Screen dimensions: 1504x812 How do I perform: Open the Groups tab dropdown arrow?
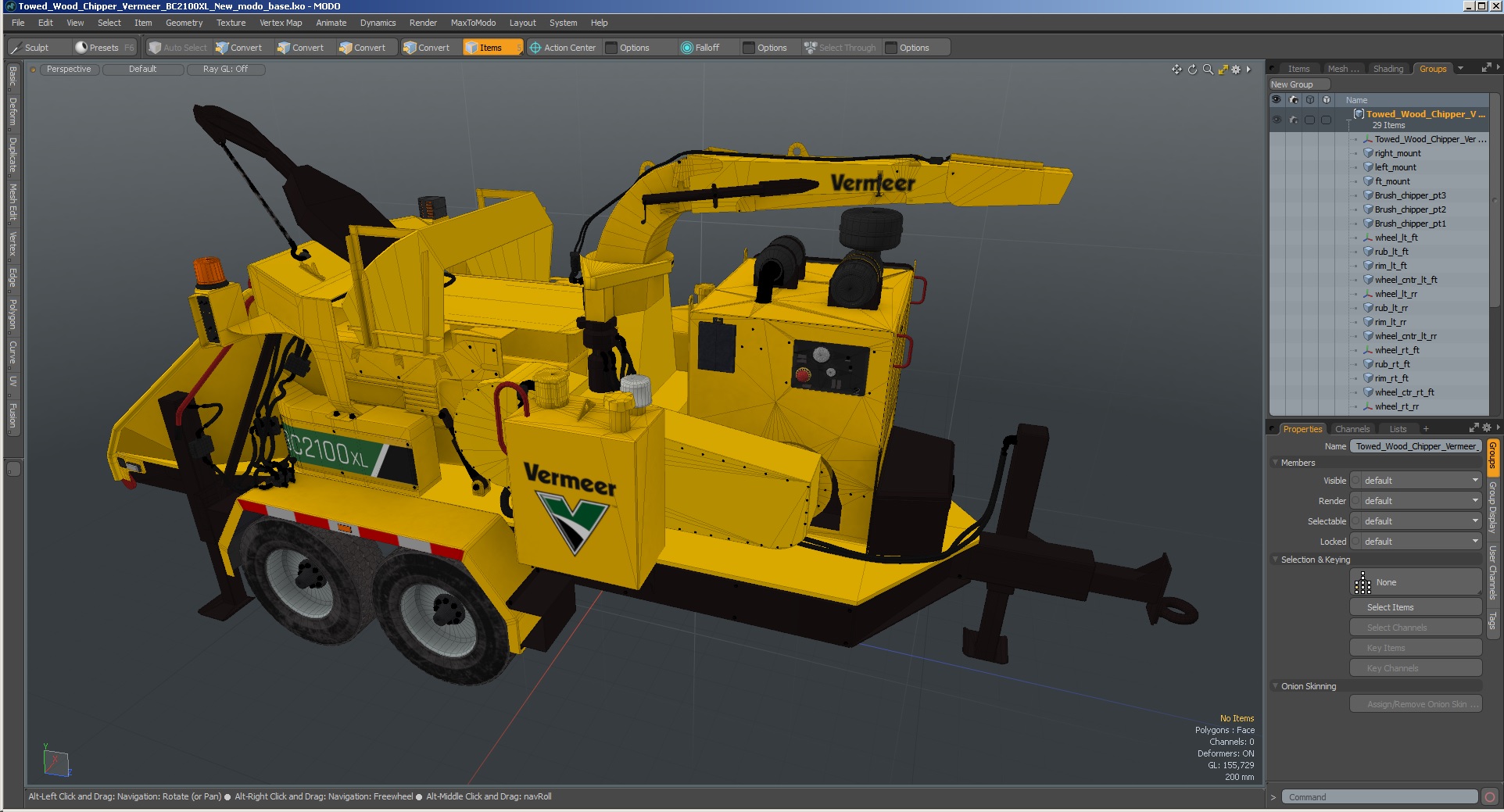click(x=1460, y=68)
